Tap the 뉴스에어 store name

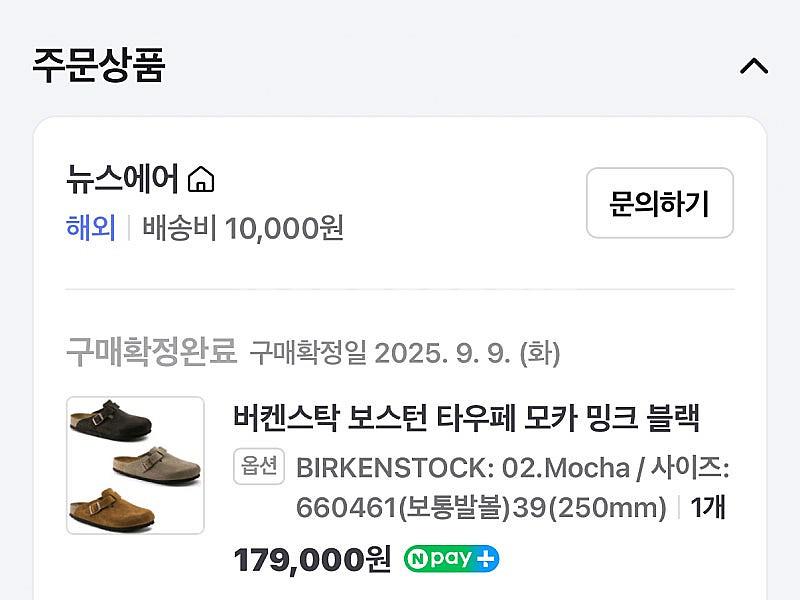(x=122, y=180)
